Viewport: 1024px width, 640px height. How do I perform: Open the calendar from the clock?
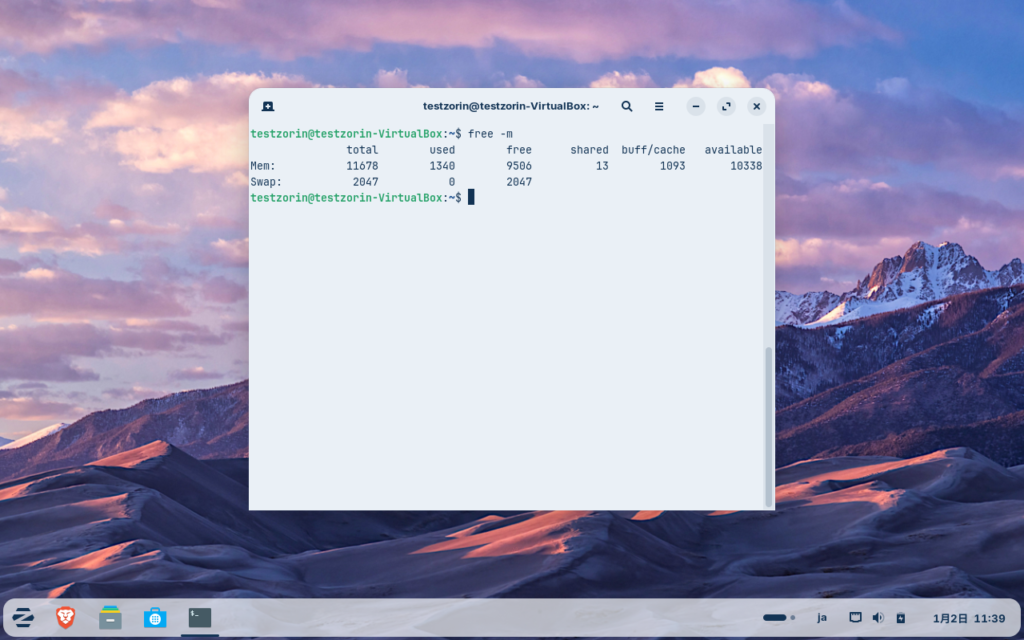point(969,618)
